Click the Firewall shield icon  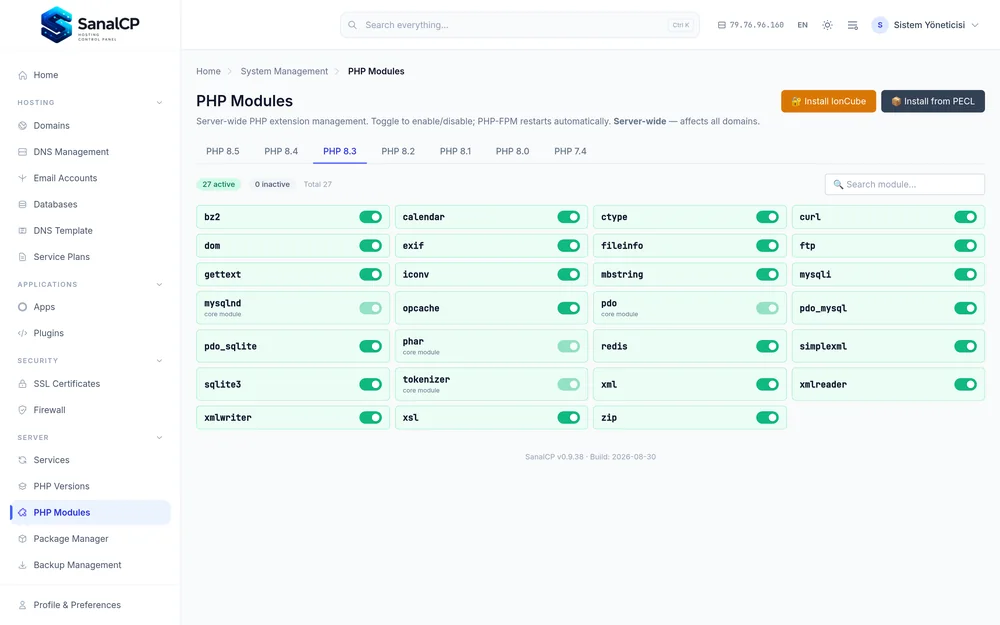[x=22, y=410]
